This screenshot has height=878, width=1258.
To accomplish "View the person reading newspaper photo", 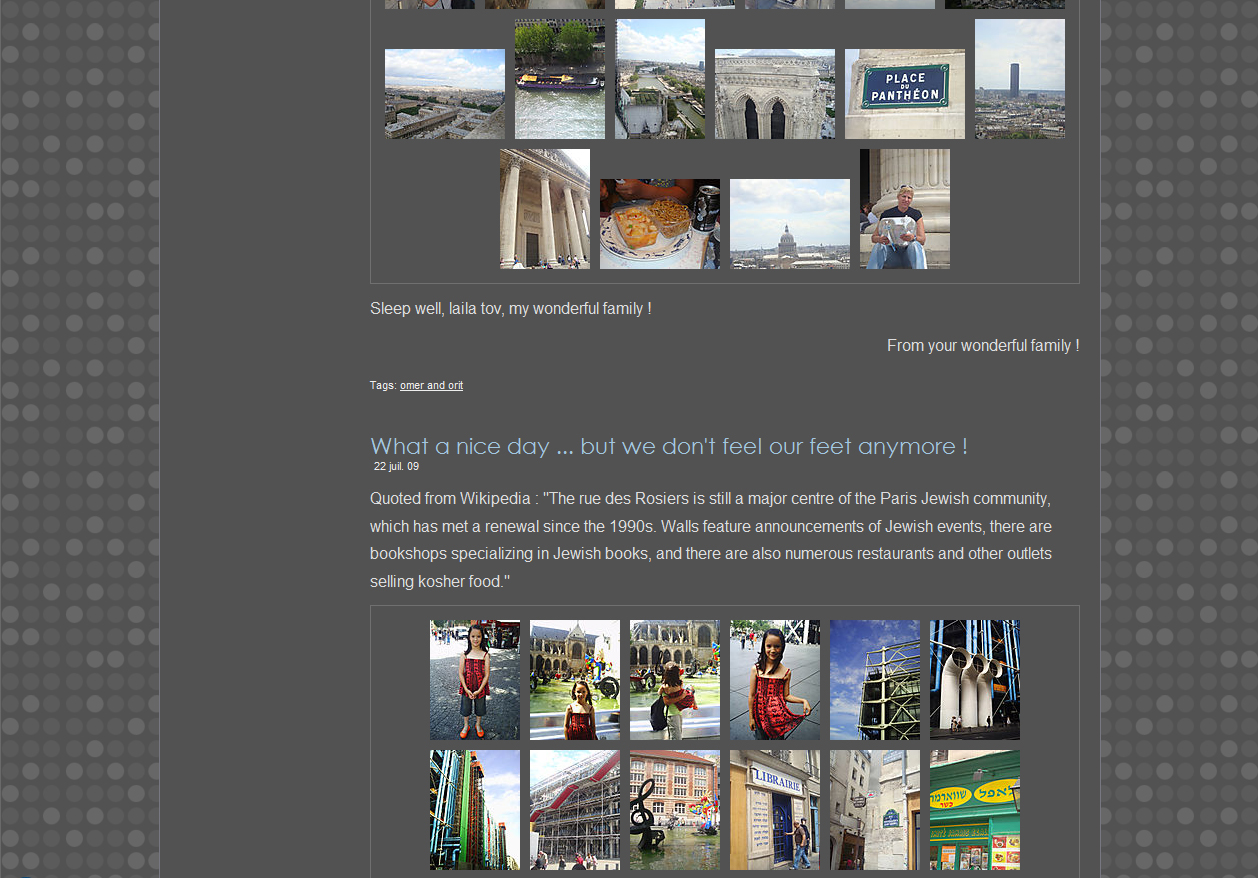I will (x=904, y=209).
